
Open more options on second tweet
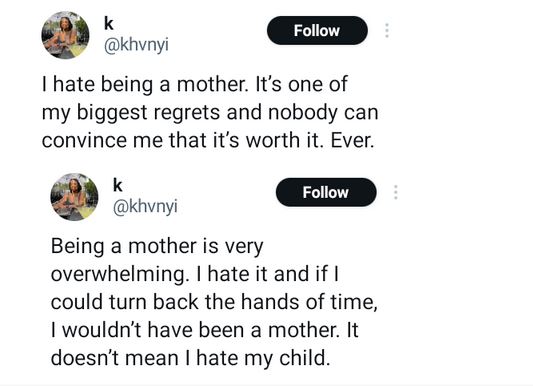[395, 192]
